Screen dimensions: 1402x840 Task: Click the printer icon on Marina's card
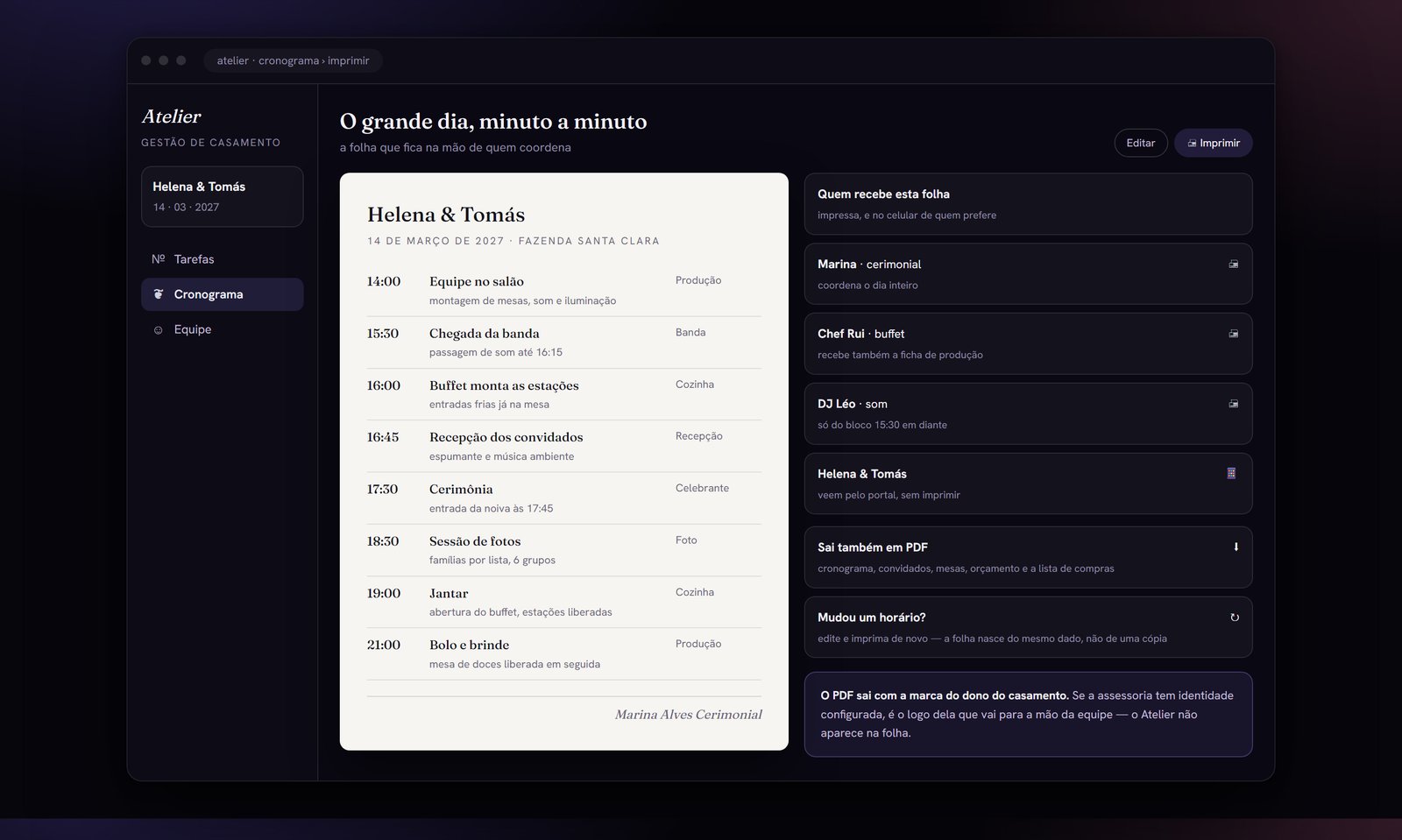coord(1234,265)
